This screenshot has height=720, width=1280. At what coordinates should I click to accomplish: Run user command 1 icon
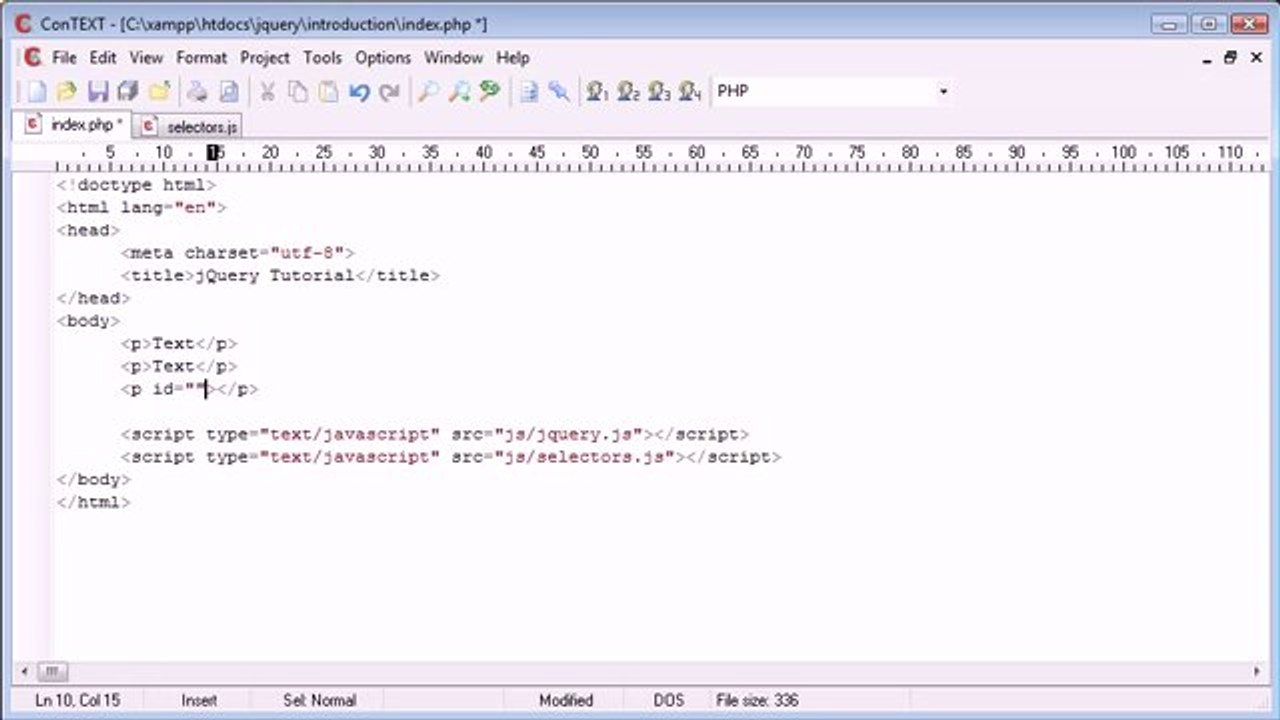(598, 92)
